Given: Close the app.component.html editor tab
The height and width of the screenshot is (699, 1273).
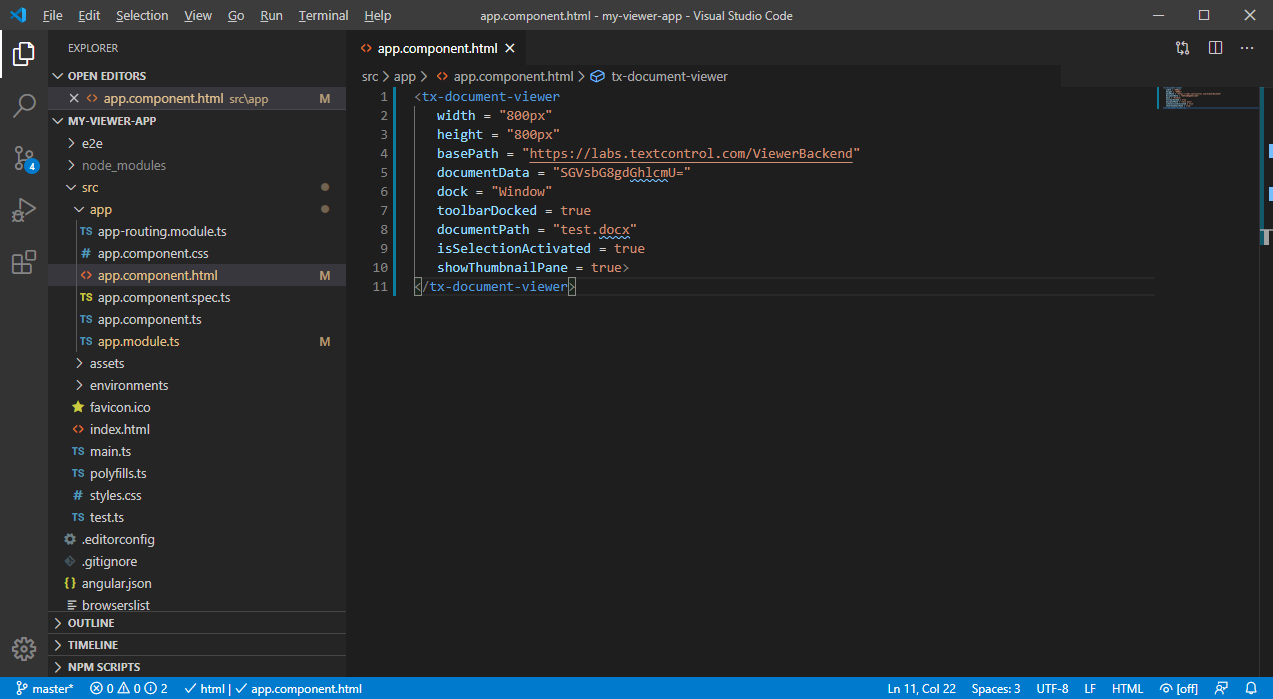Looking at the screenshot, I should tap(509, 48).
